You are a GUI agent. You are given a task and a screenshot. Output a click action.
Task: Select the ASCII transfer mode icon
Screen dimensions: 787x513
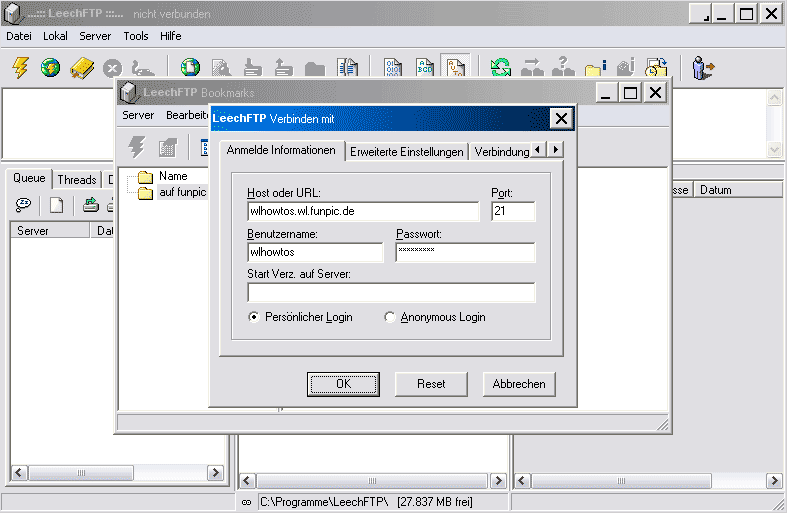[425, 67]
